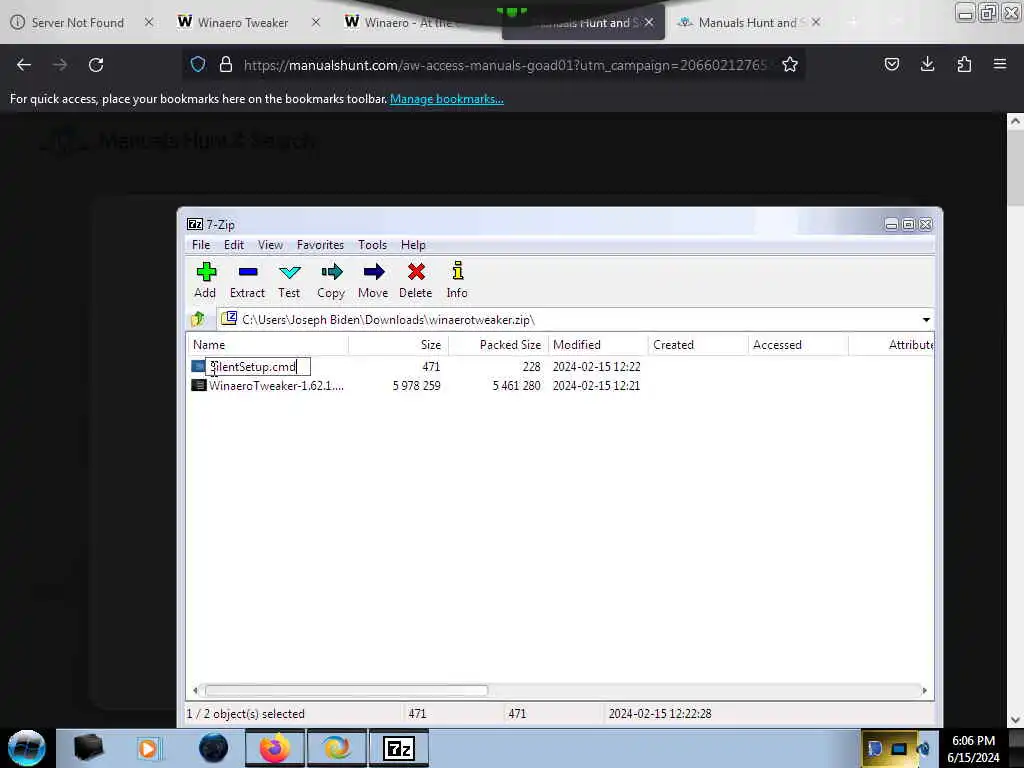Click the red Delete icon
The height and width of the screenshot is (768, 1024).
tap(416, 272)
